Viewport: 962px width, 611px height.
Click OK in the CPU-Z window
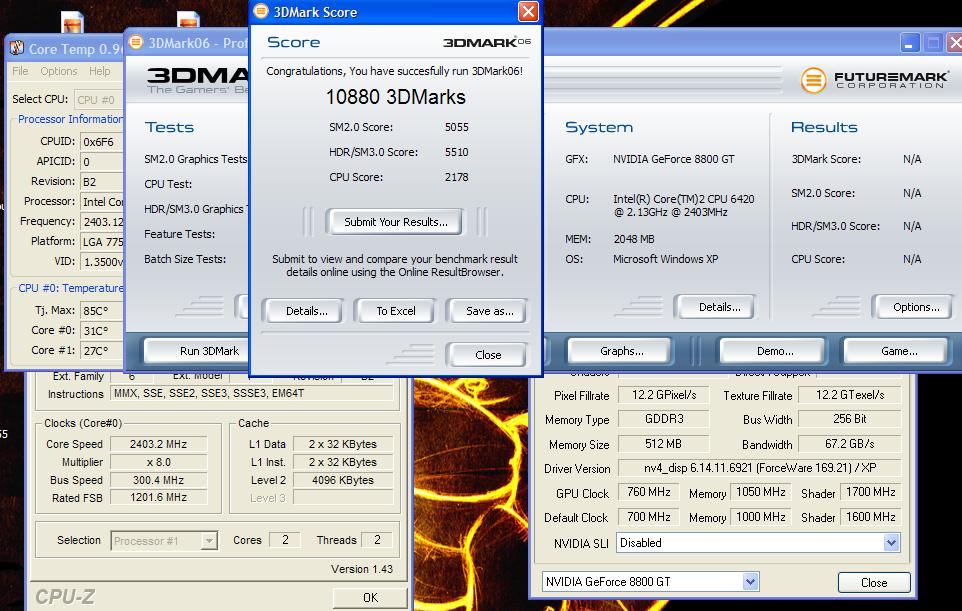point(370,598)
